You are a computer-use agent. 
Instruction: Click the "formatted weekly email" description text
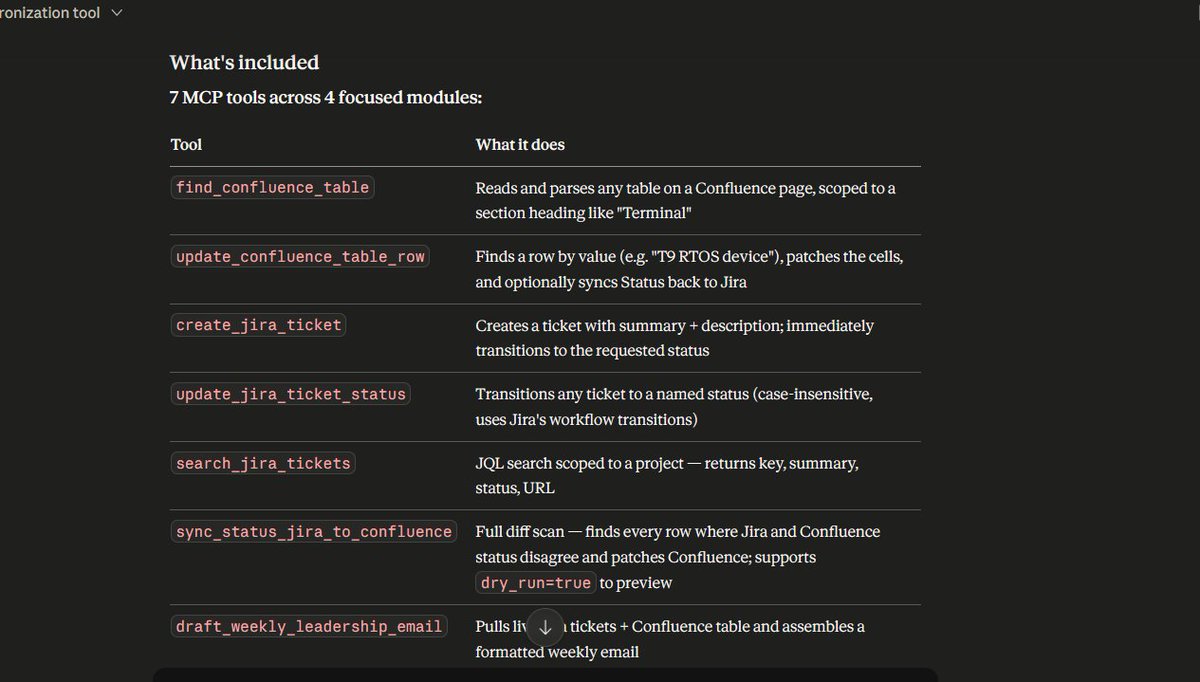(557, 652)
